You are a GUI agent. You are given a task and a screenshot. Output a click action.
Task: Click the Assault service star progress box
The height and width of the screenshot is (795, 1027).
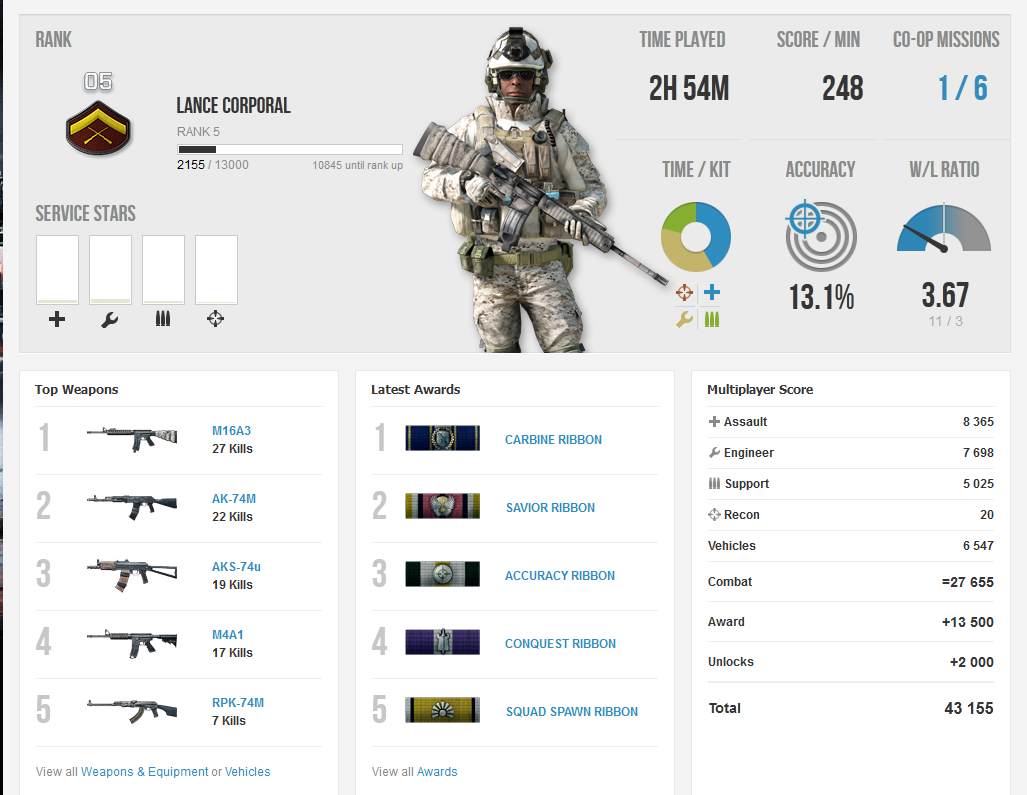click(58, 270)
